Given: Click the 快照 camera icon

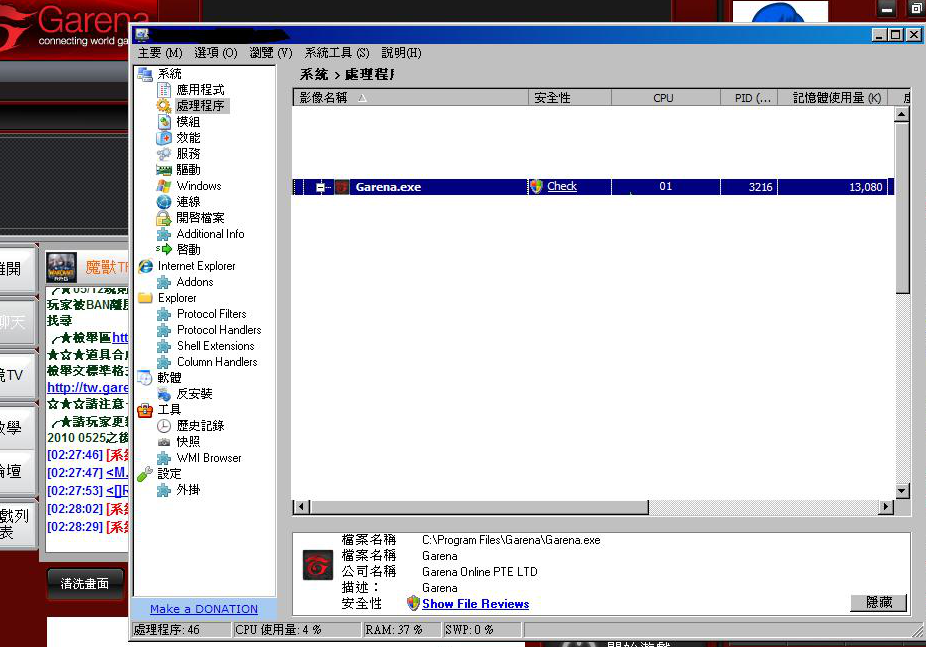Looking at the screenshot, I should click(164, 442).
